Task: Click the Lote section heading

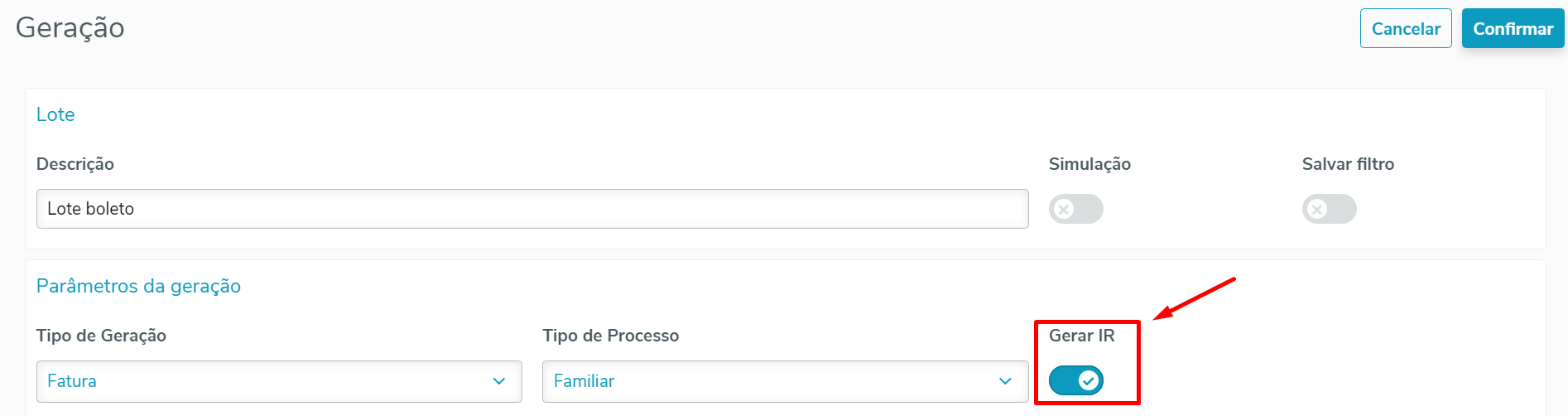Action: coord(55,114)
